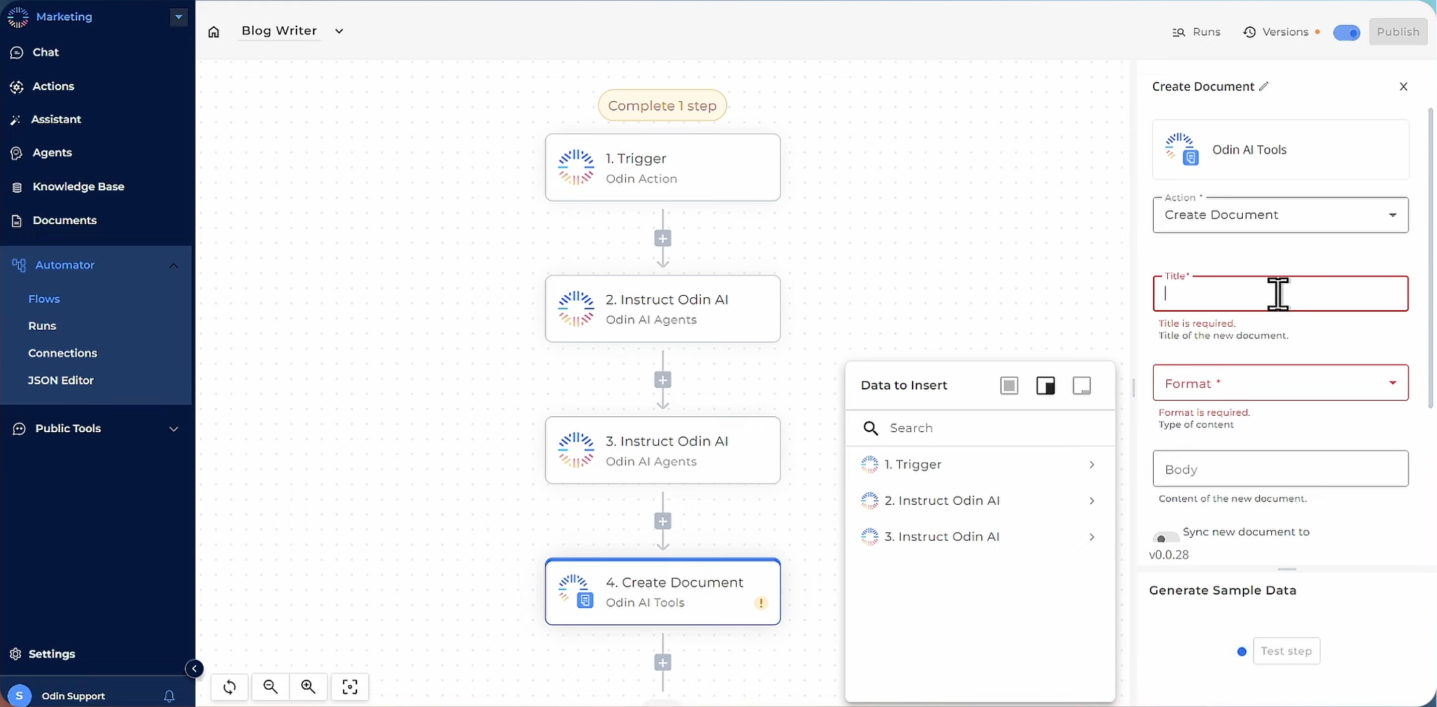Open the Format dropdown in Create Document panel

[x=1280, y=383]
